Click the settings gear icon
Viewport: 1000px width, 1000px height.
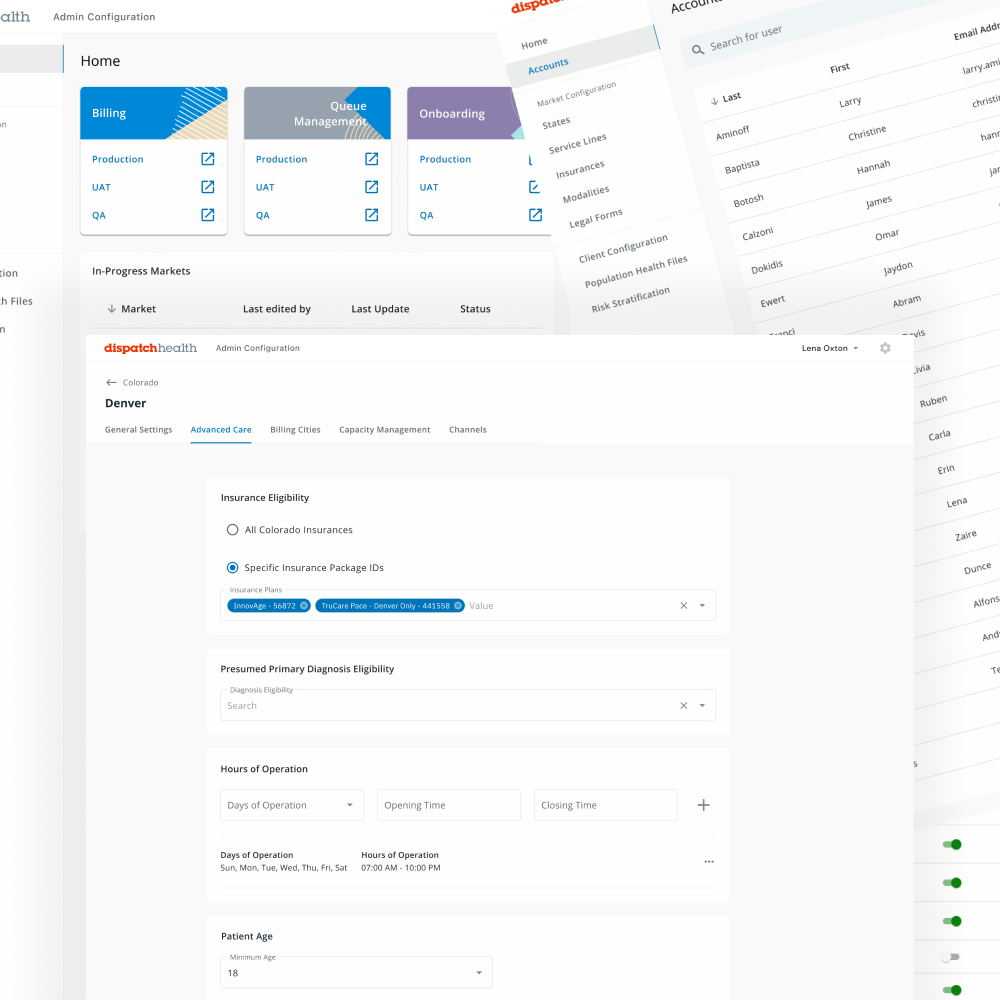(885, 348)
